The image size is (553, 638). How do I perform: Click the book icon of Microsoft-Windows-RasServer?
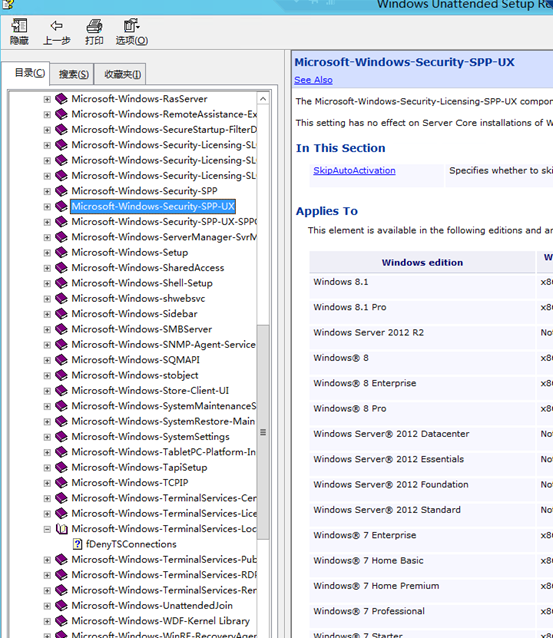(x=61, y=99)
